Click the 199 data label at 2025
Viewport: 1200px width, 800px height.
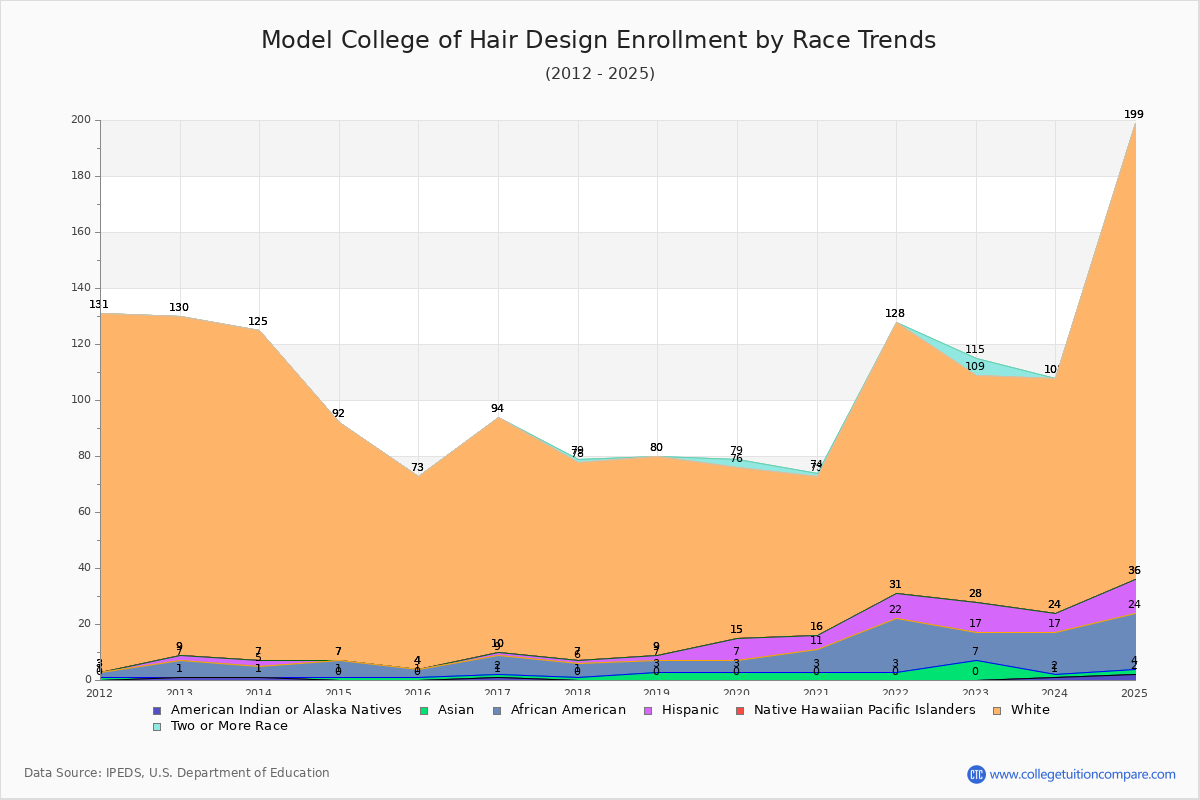point(1134,114)
